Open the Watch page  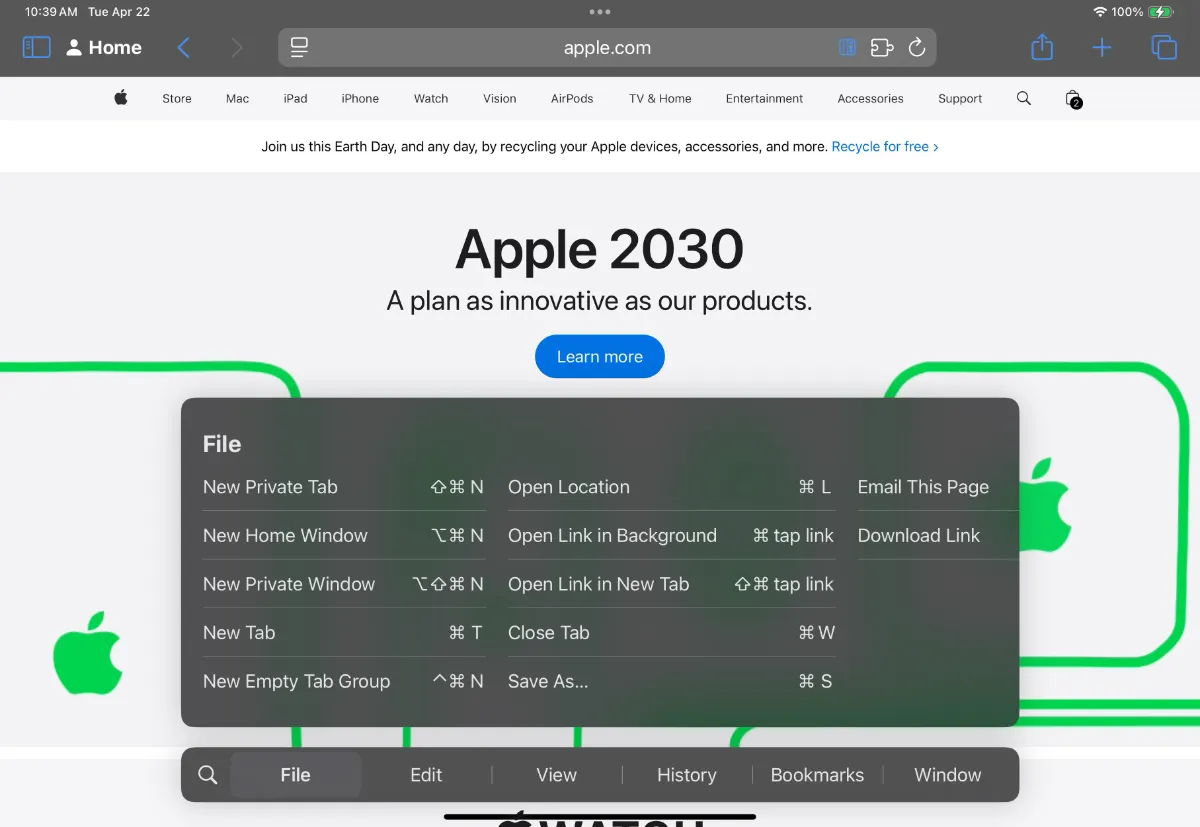coord(431,98)
